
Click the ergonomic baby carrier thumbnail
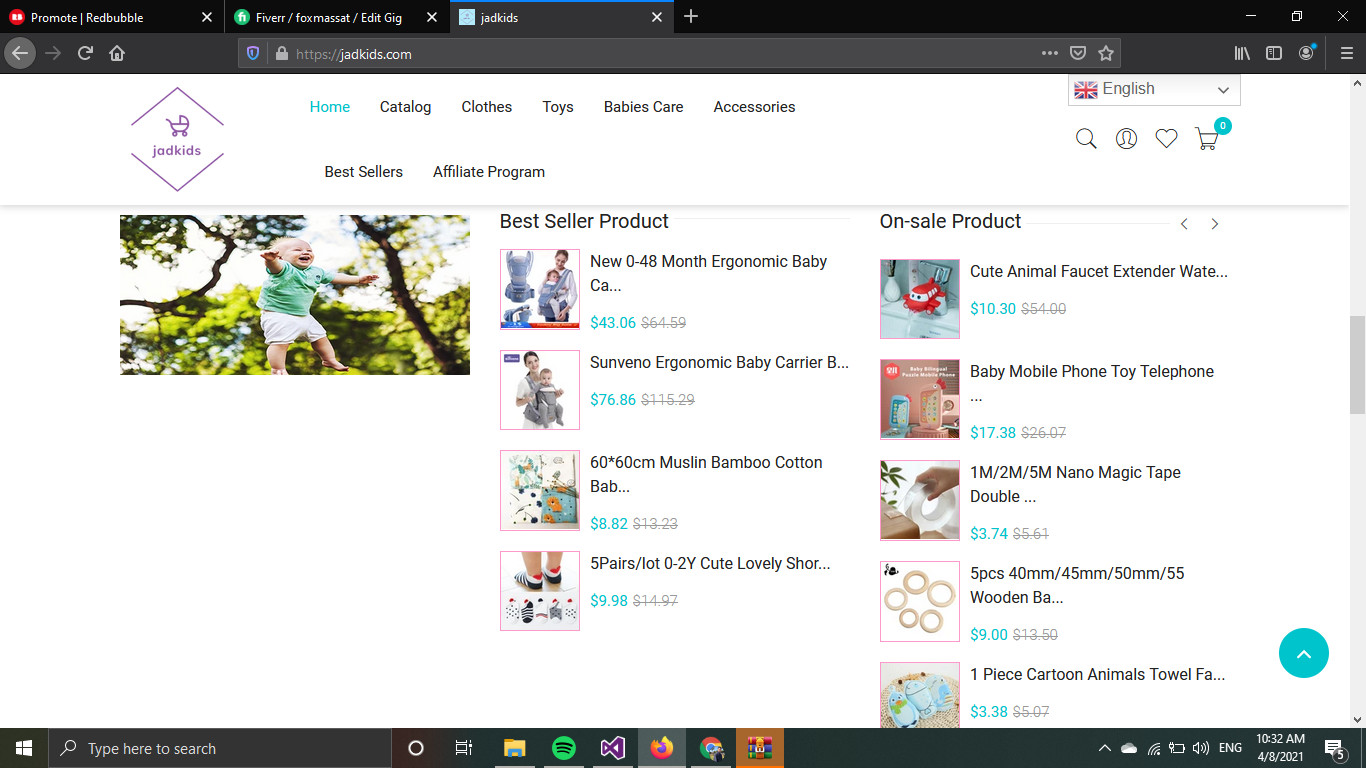pos(540,289)
